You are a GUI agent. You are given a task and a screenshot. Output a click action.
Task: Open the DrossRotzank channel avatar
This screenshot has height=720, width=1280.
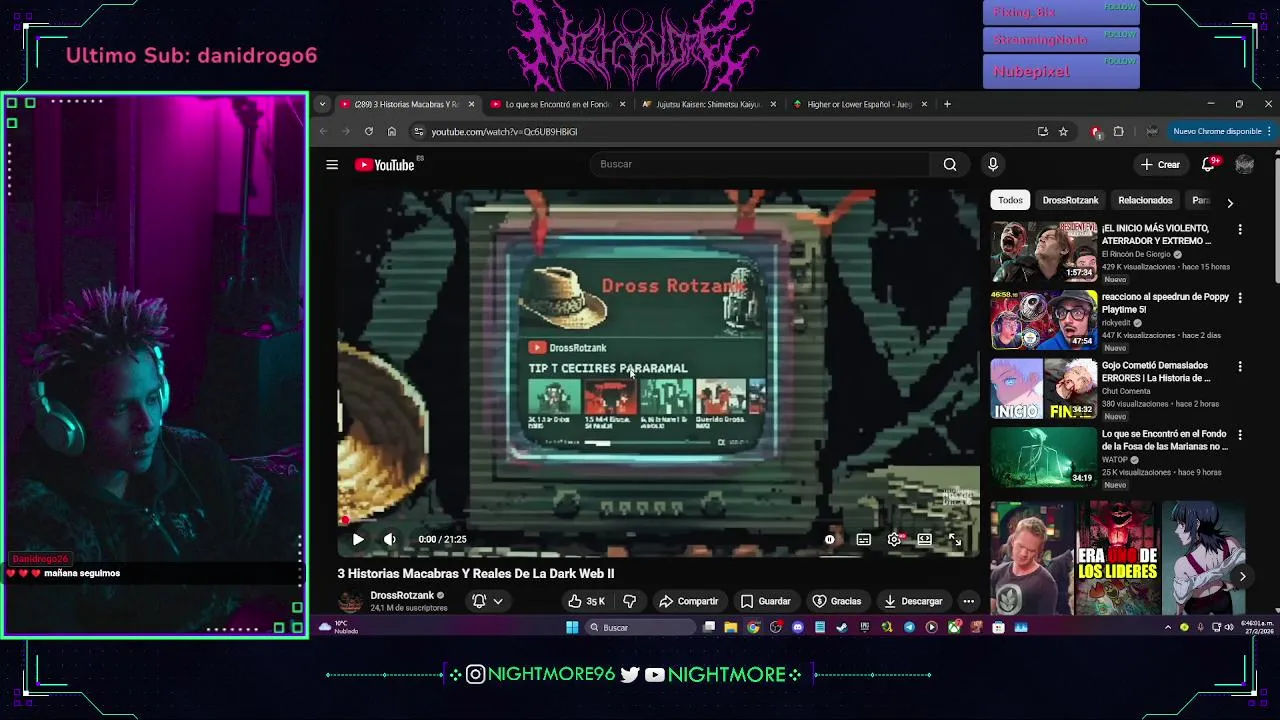point(350,601)
